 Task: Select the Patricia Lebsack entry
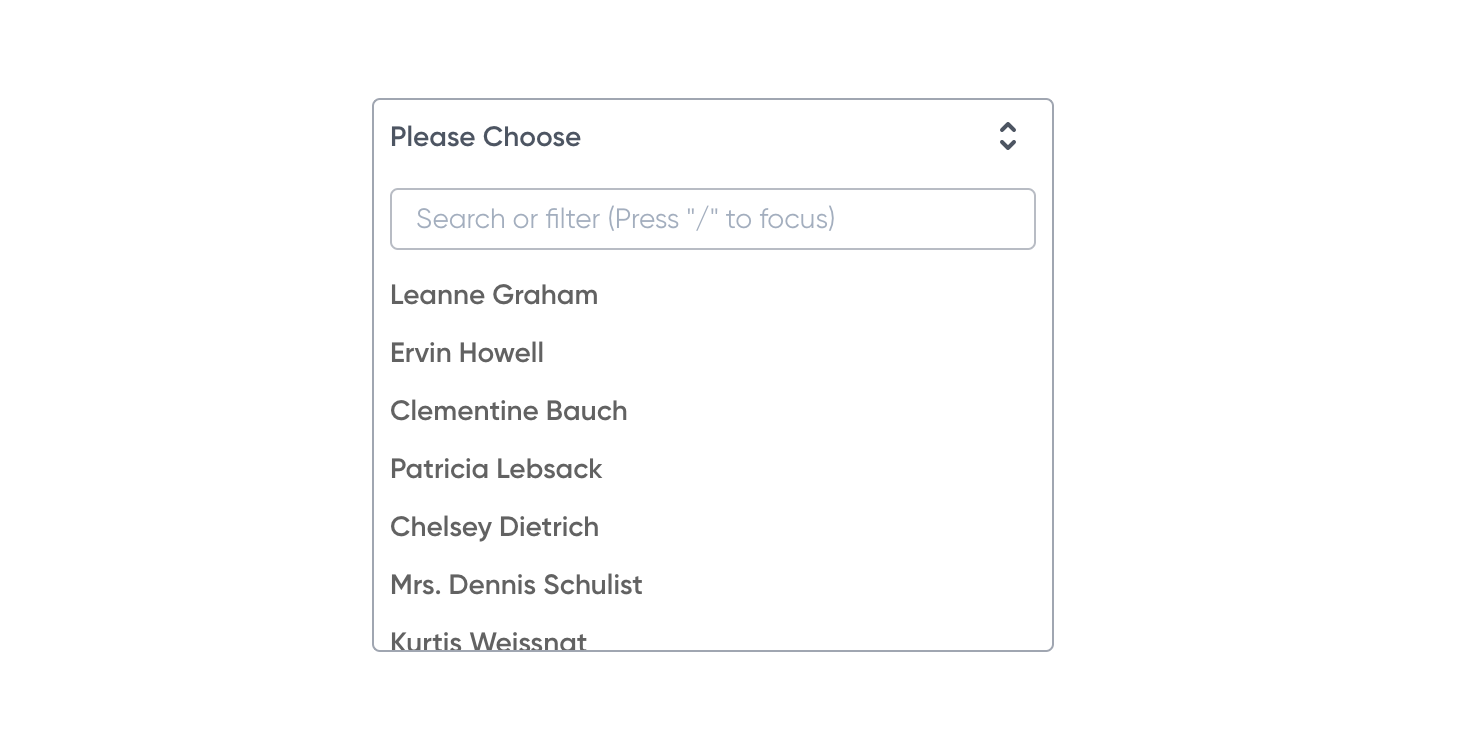pyautogui.click(x=496, y=469)
